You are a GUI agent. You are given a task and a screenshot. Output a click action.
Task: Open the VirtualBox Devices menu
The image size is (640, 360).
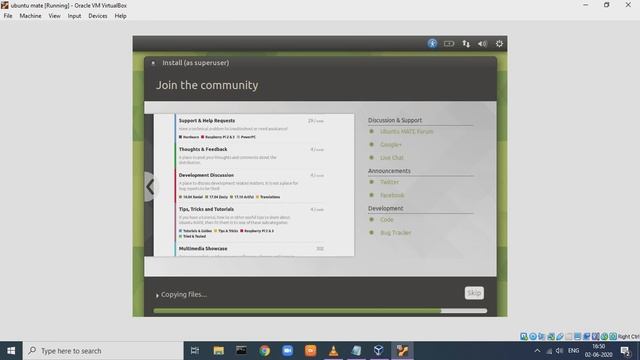pyautogui.click(x=98, y=16)
